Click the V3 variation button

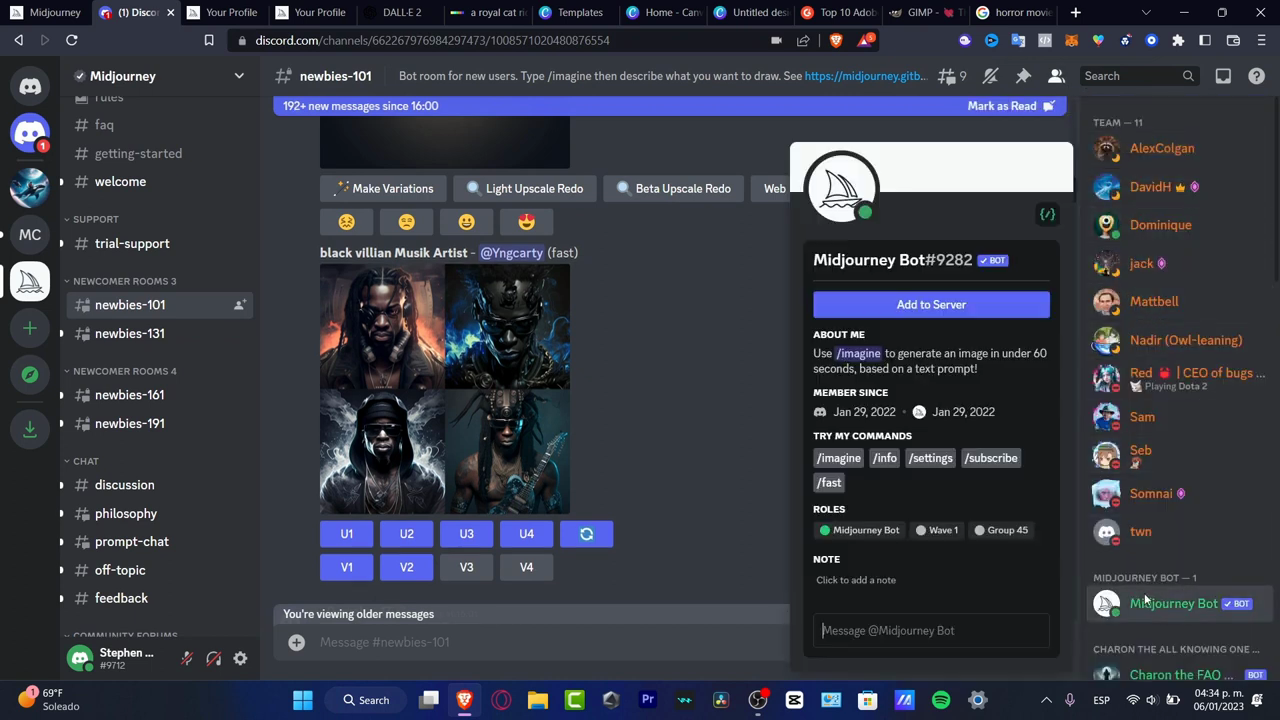466,567
